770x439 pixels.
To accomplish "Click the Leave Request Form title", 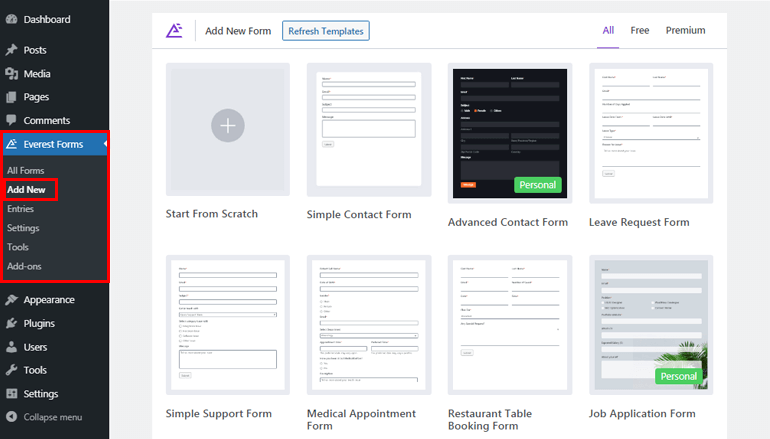I will click(639, 222).
